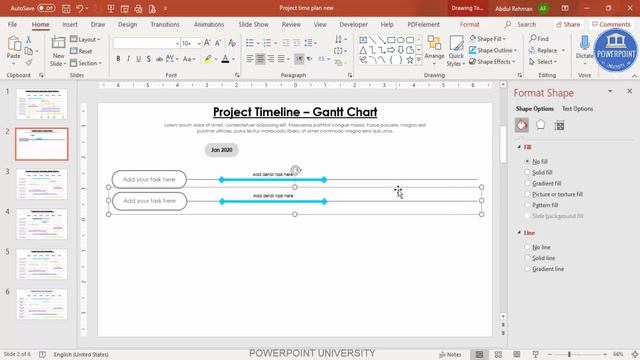Switch to the Design tab
Image resolution: width=640 pixels, height=360 pixels.
pyautogui.click(x=127, y=24)
